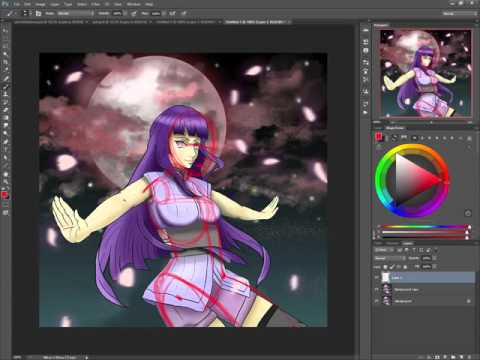Click the round button below color wheel
480x360 pixels.
pyautogui.click(x=468, y=213)
